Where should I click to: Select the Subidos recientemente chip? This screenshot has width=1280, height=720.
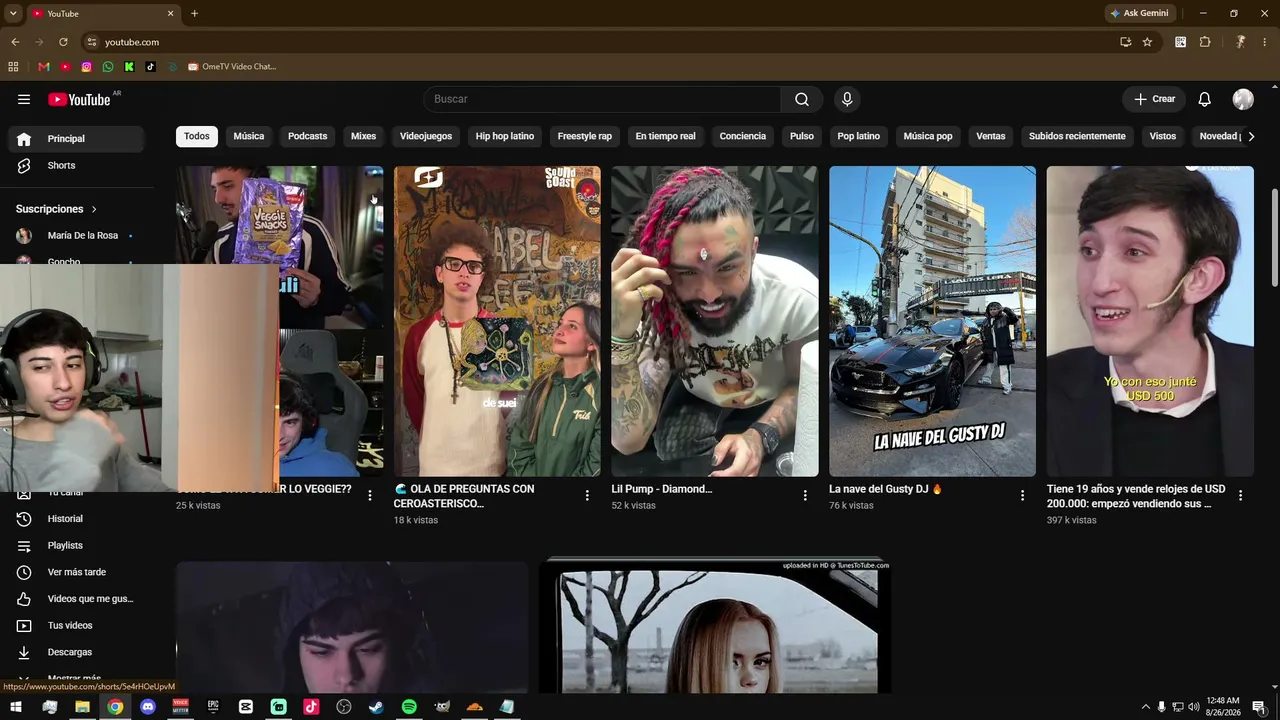[1077, 136]
